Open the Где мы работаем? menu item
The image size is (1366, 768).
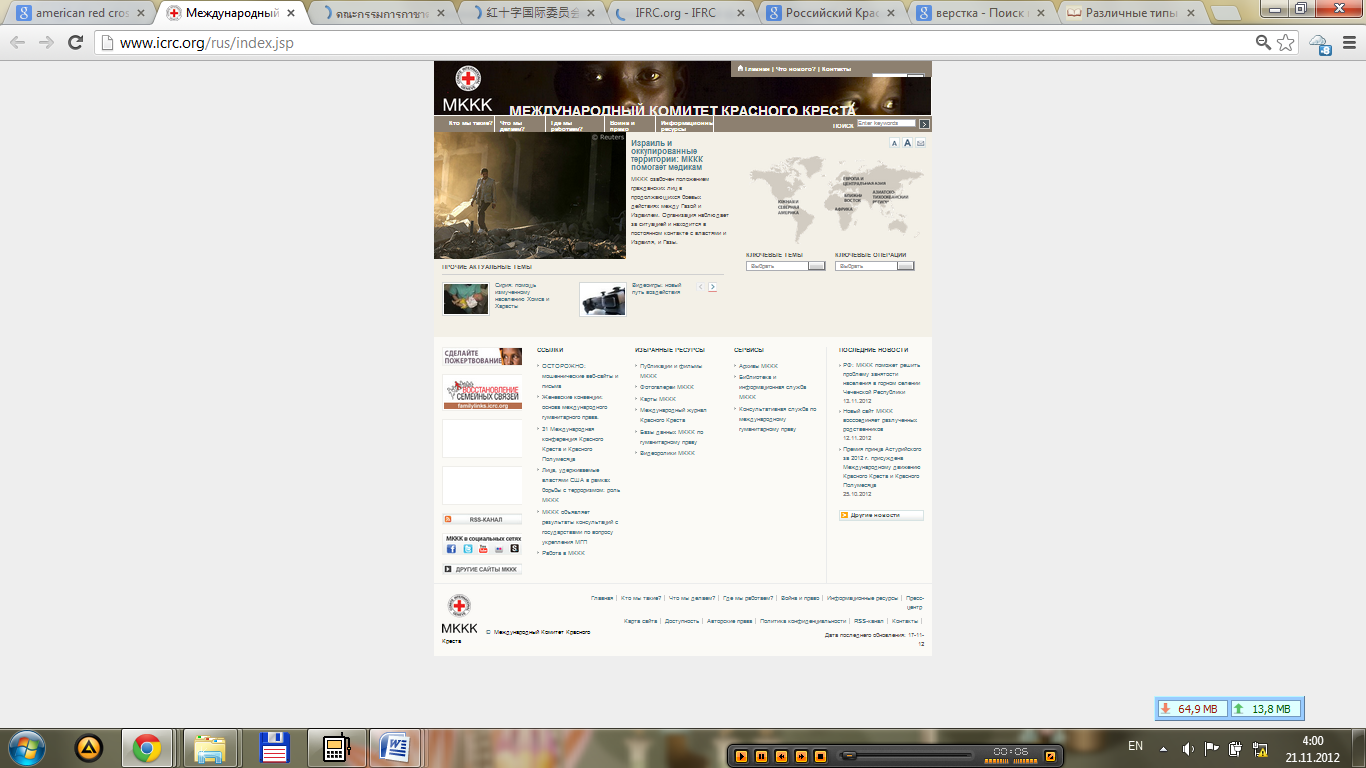tap(567, 125)
